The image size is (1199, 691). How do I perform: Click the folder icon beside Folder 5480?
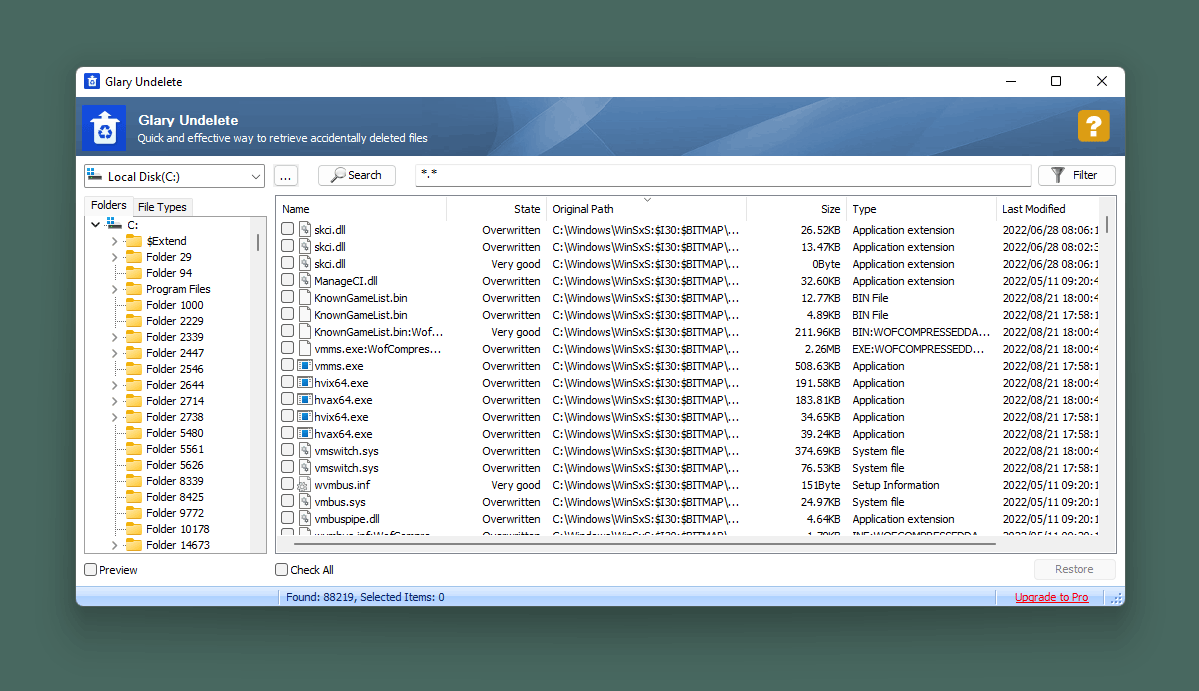[x=134, y=433]
